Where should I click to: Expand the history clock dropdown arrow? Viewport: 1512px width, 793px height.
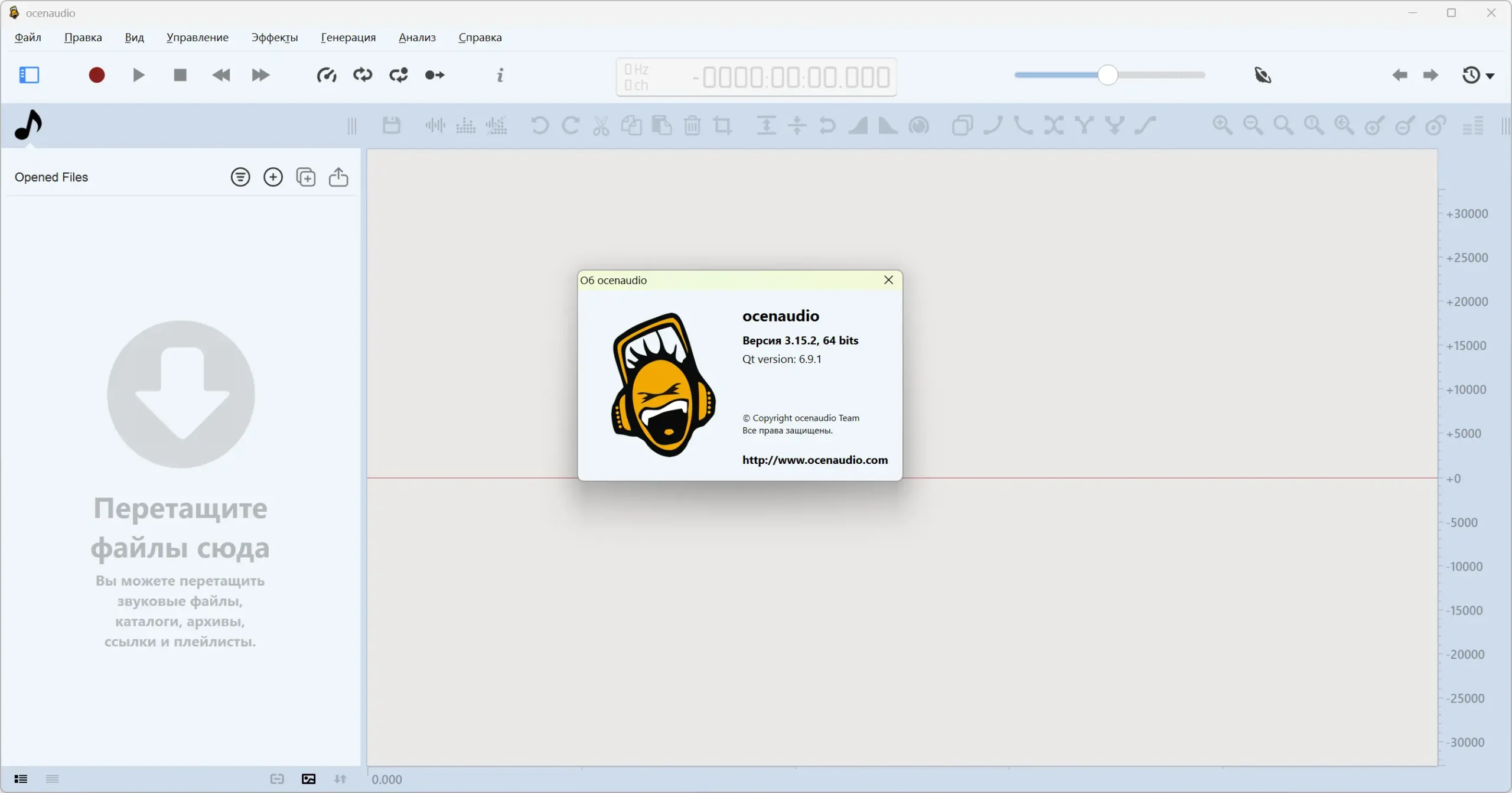point(1490,76)
